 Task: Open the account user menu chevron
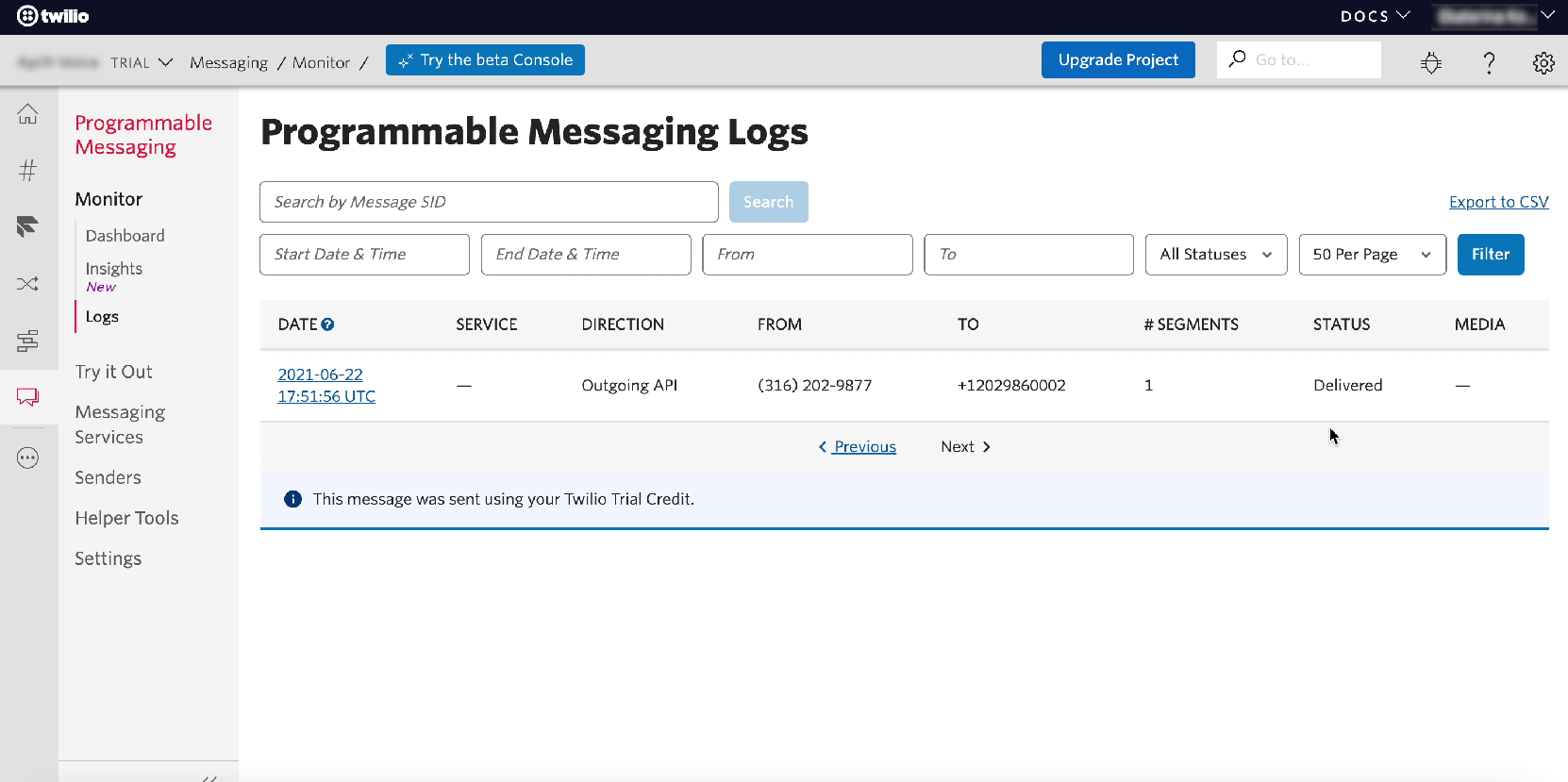click(1547, 15)
